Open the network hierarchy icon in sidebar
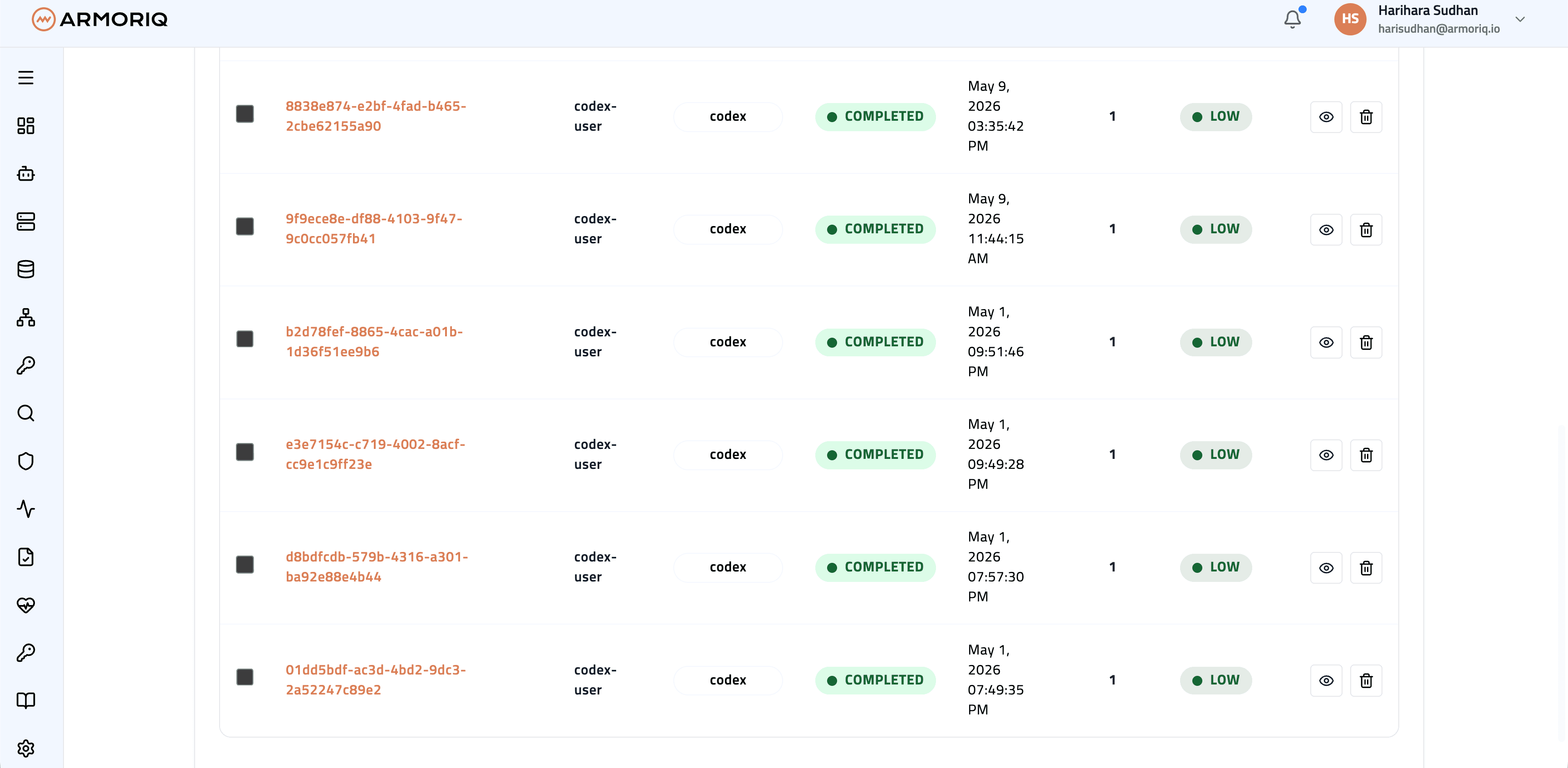The width and height of the screenshot is (1568, 768). pos(25,317)
